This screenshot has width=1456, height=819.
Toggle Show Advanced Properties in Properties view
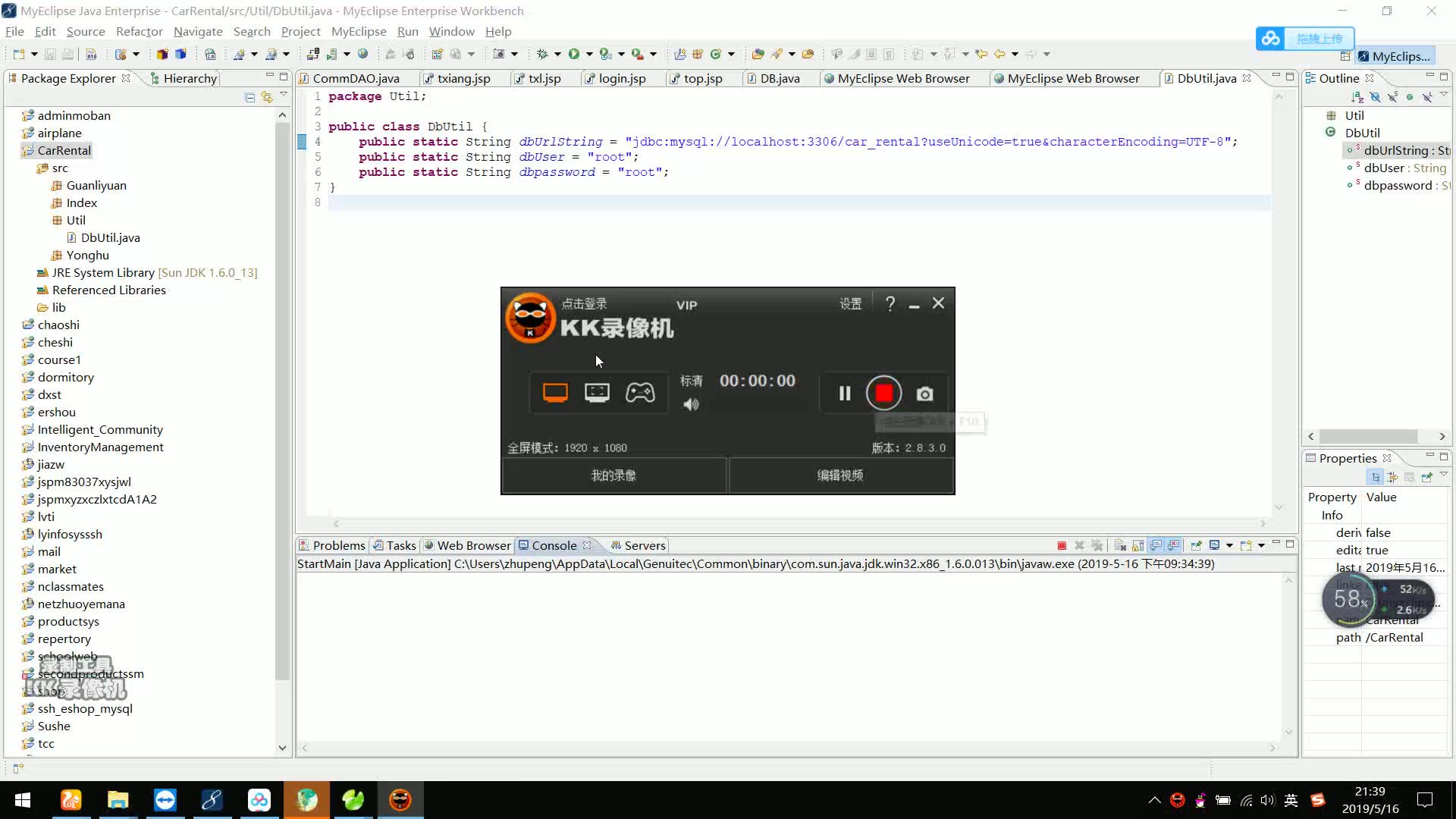1392,477
